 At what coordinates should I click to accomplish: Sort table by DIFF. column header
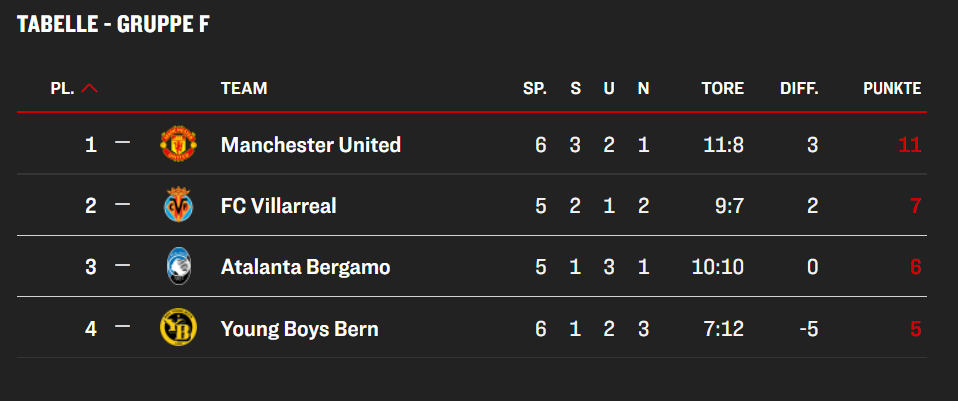799,89
